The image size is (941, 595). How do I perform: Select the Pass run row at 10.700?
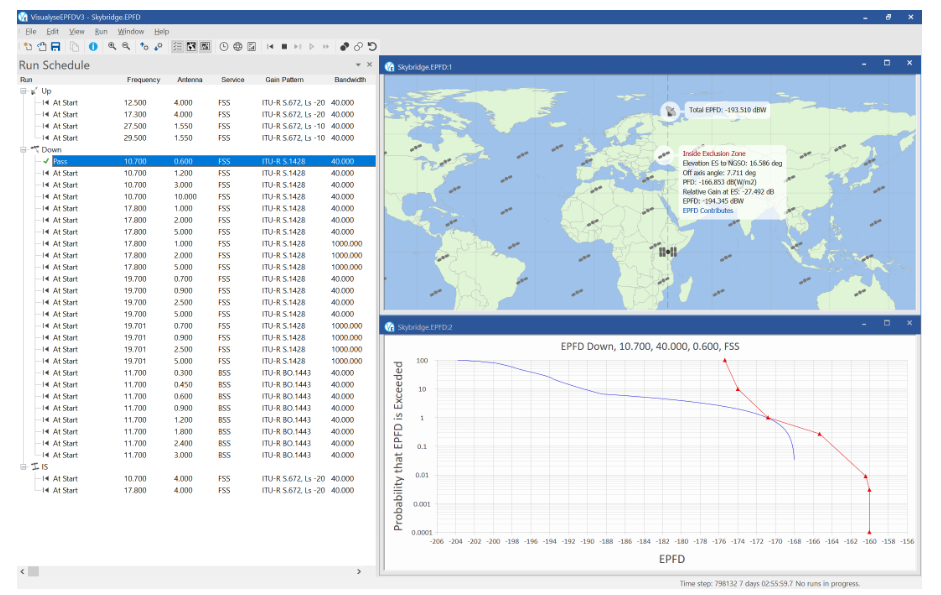click(205, 161)
